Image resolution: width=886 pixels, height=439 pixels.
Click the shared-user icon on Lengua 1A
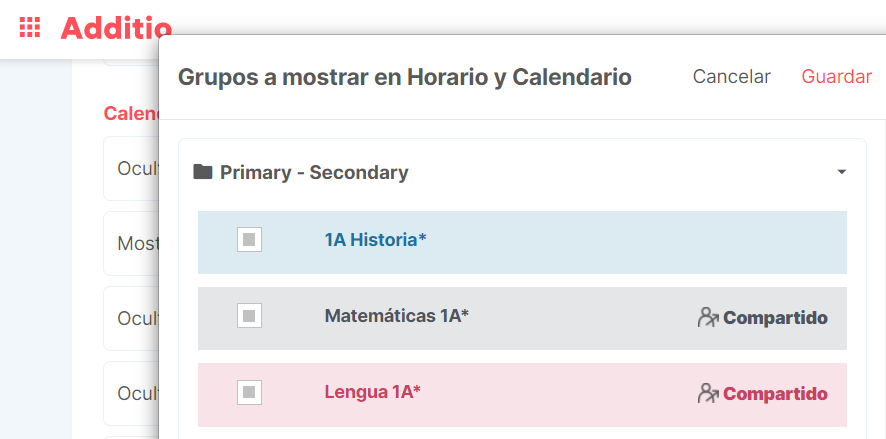tap(708, 393)
